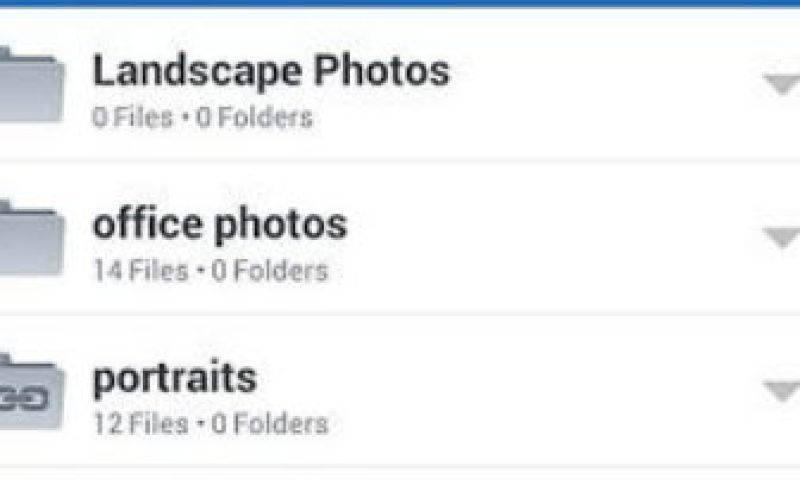This screenshot has height=480, width=800.
Task: Click "0 Folders" under Landscape Photos
Action: (x=254, y=118)
